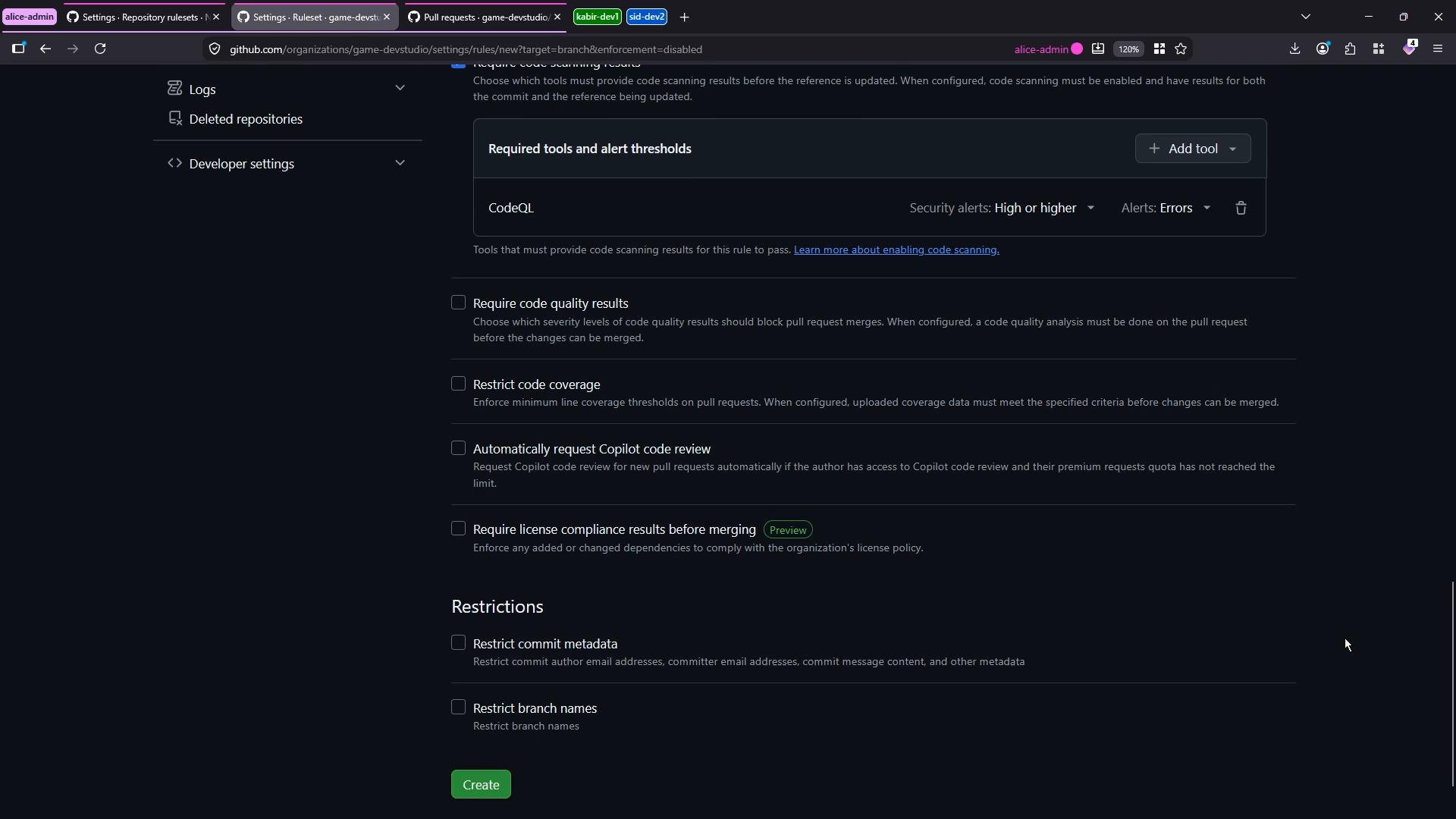The image size is (1456, 819).
Task: Delete the CodeQL tool with trash icon
Action: (1241, 208)
